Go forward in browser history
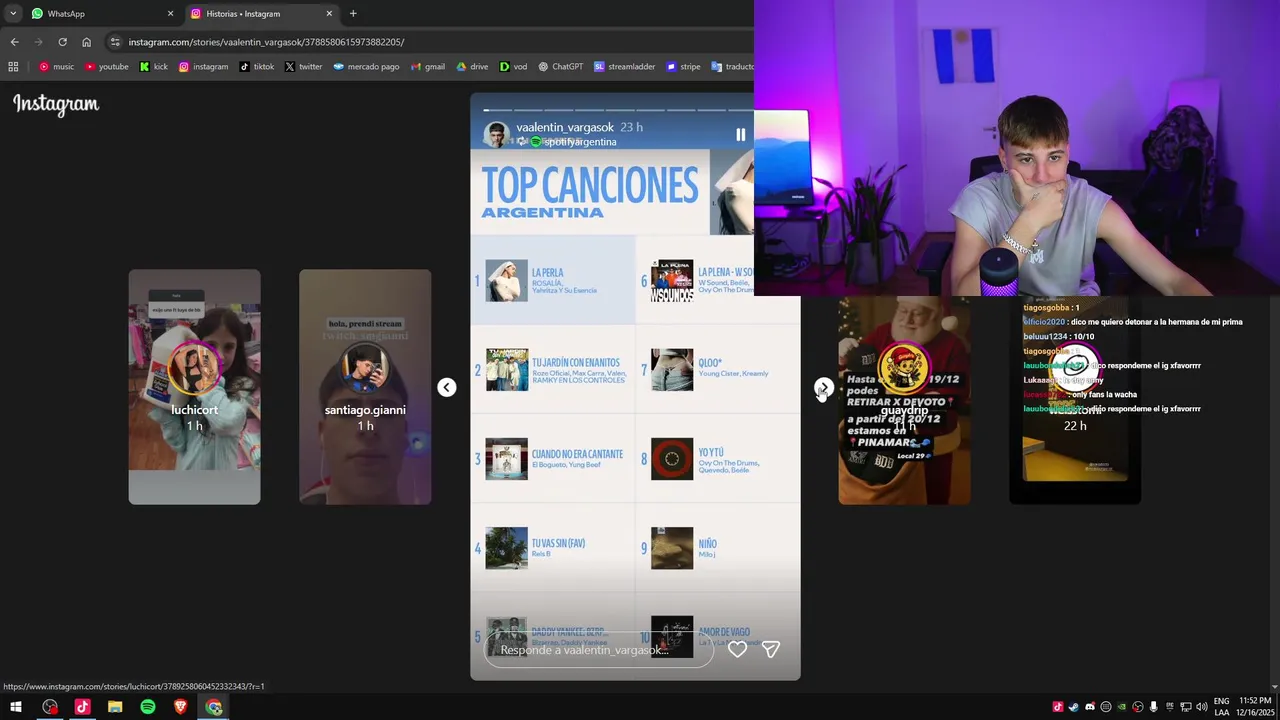Screen dimensions: 1280x720 [38, 42]
